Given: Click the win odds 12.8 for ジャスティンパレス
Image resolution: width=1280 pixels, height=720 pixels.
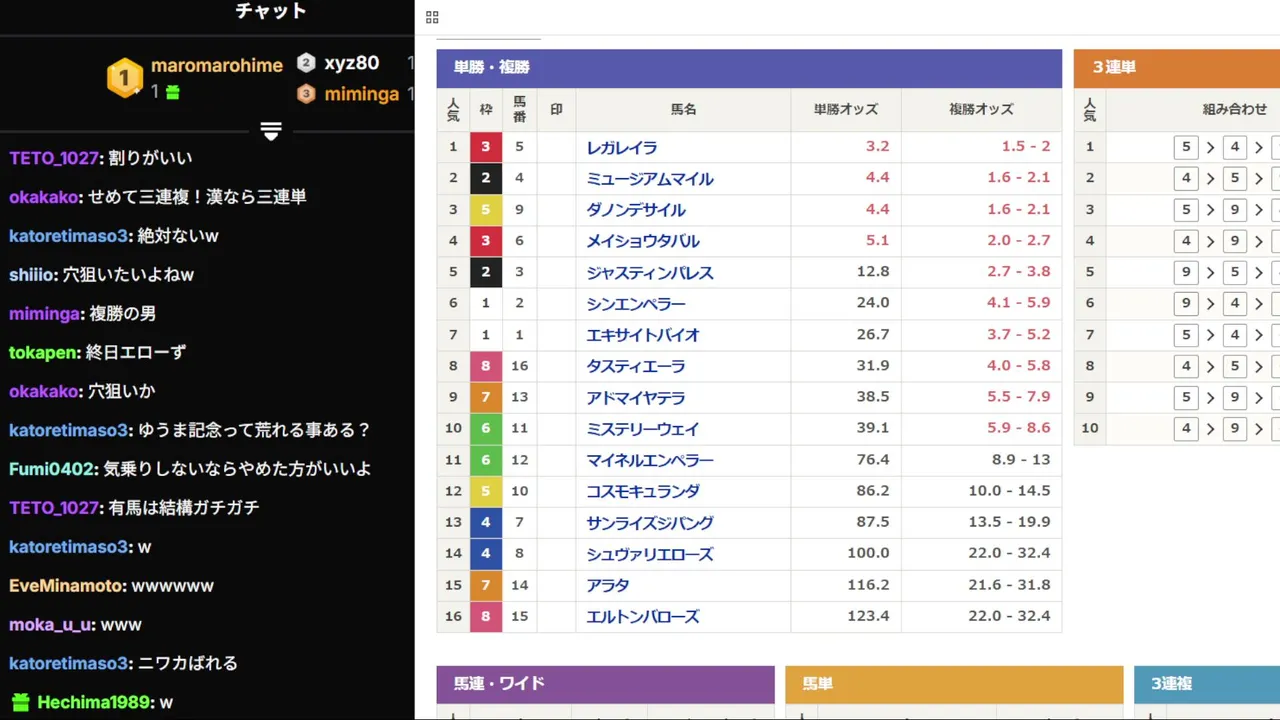Looking at the screenshot, I should pos(872,272).
